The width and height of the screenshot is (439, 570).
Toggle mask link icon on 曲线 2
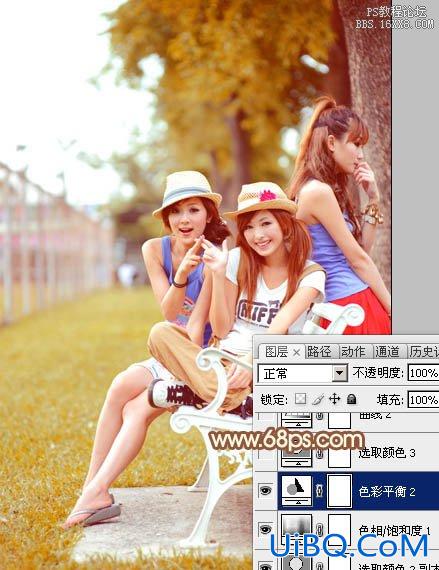click(x=319, y=417)
